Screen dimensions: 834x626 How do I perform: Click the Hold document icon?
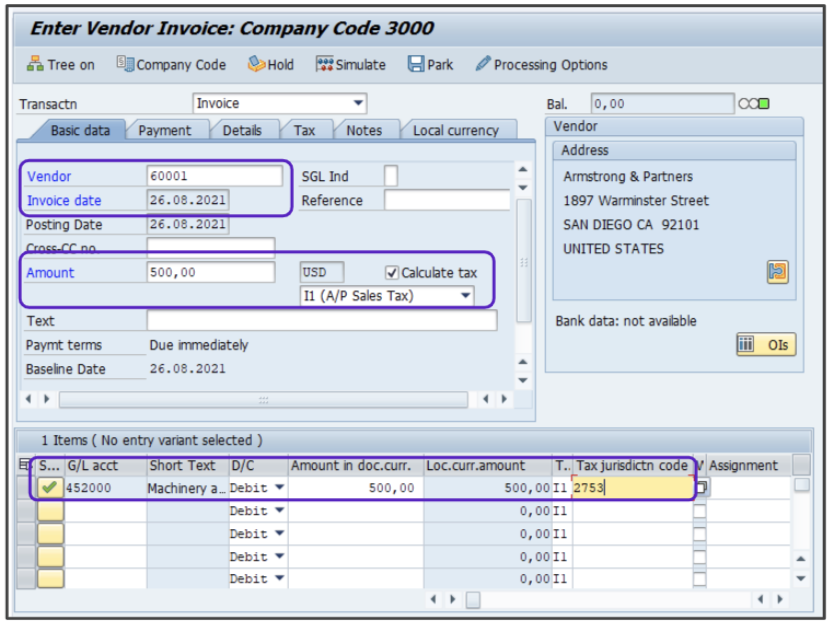point(256,64)
